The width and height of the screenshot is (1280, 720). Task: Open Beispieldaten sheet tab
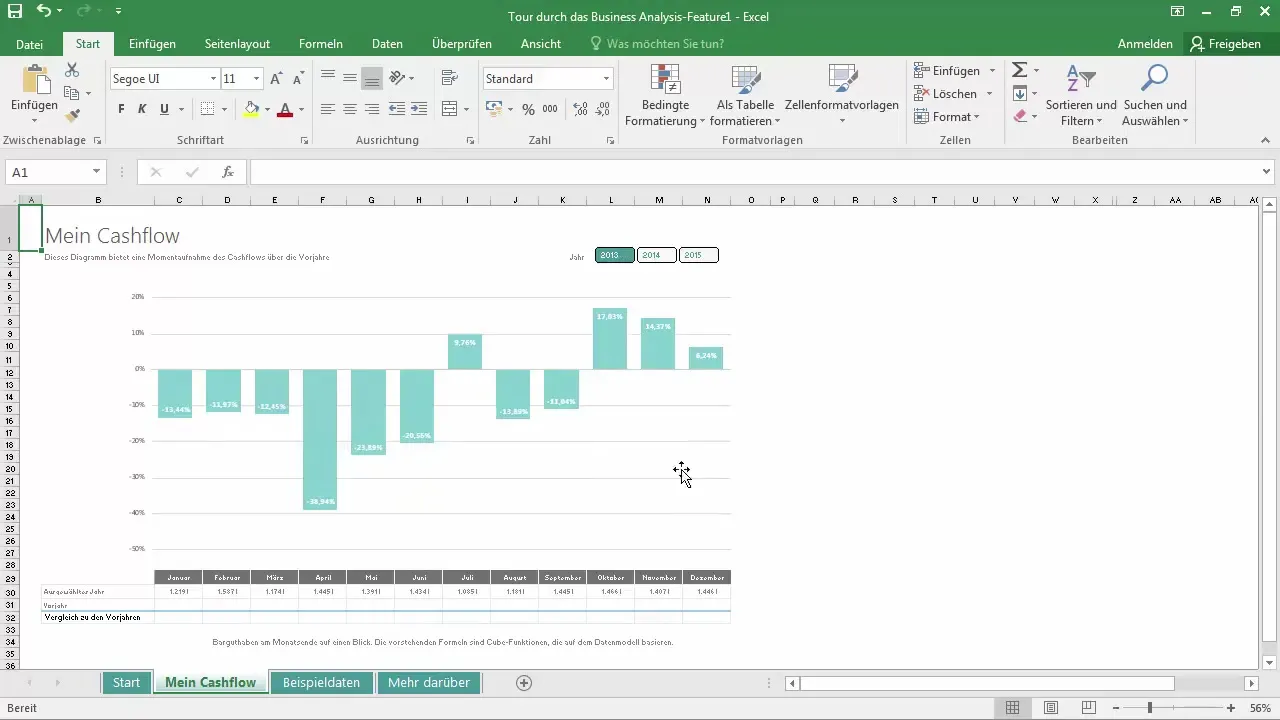click(321, 683)
